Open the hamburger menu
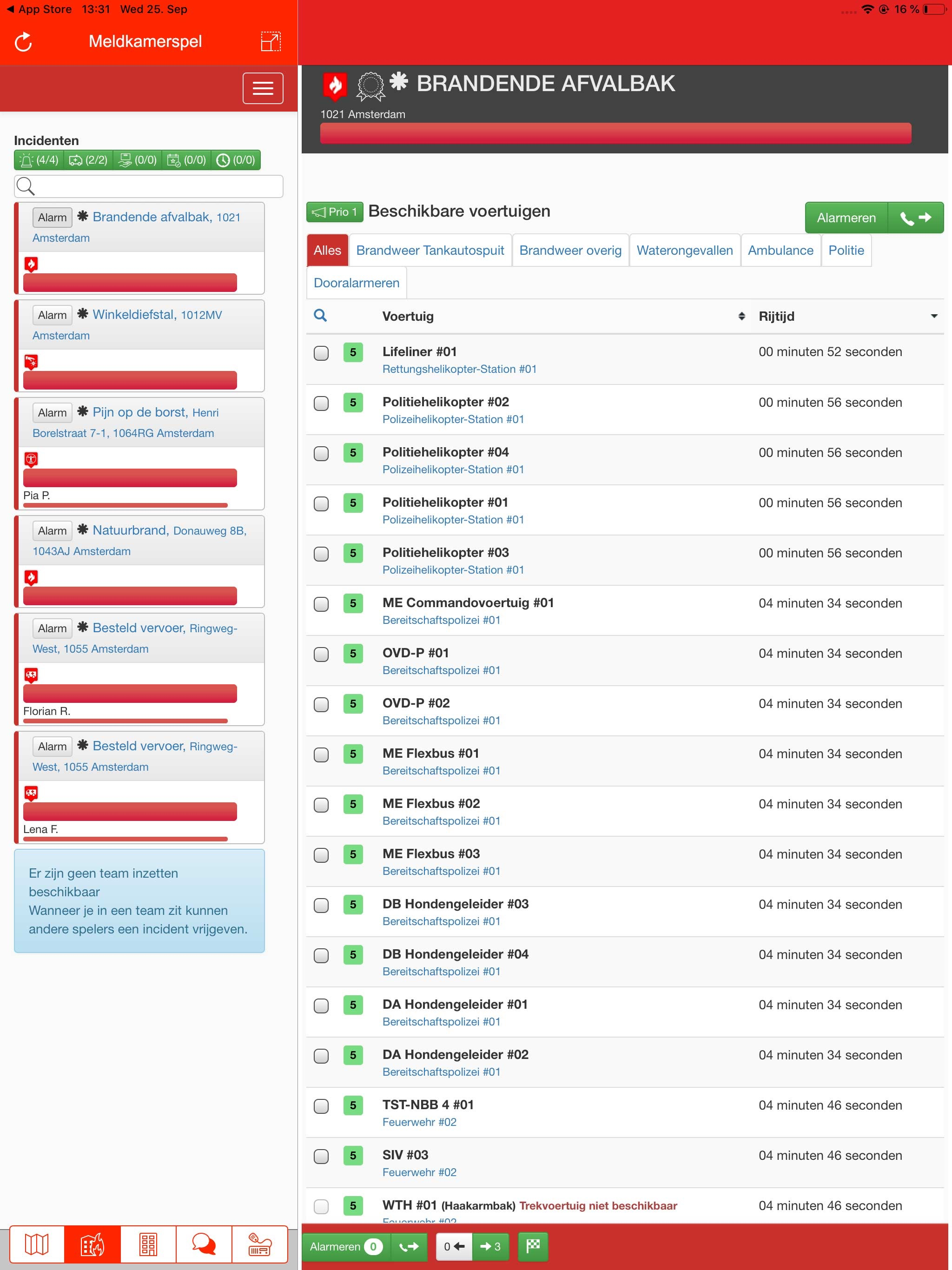The image size is (952, 1270). coord(263,88)
